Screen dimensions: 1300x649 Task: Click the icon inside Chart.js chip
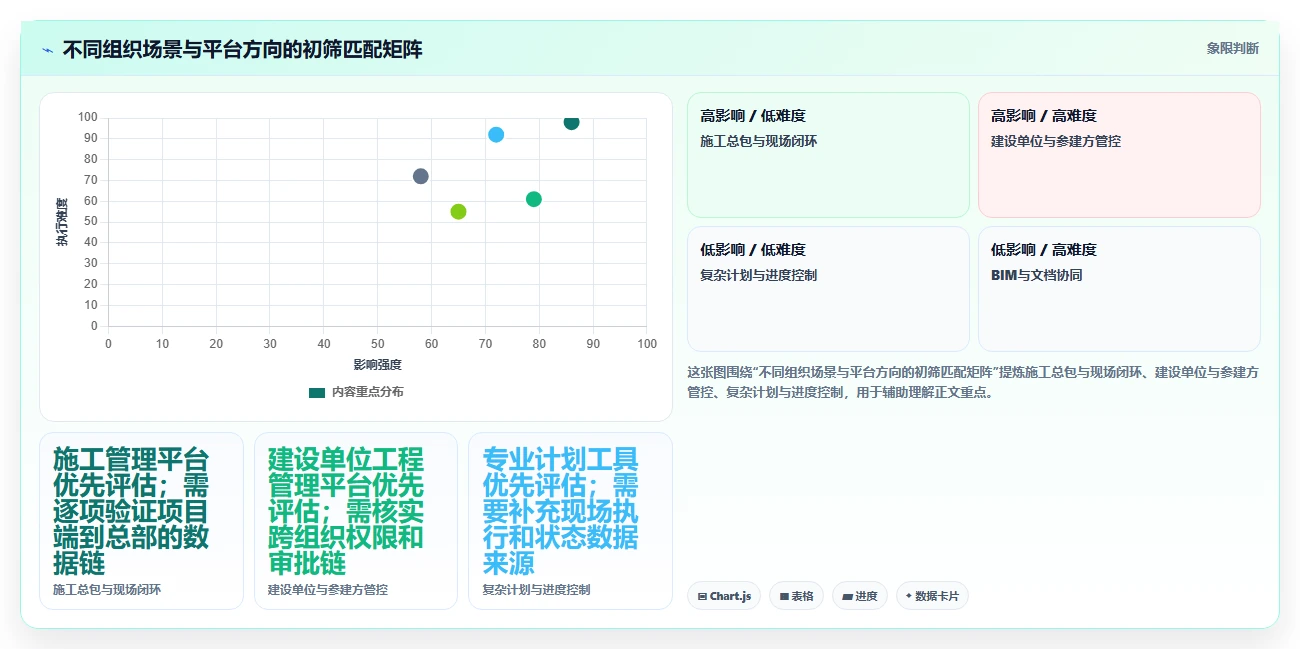click(703, 596)
